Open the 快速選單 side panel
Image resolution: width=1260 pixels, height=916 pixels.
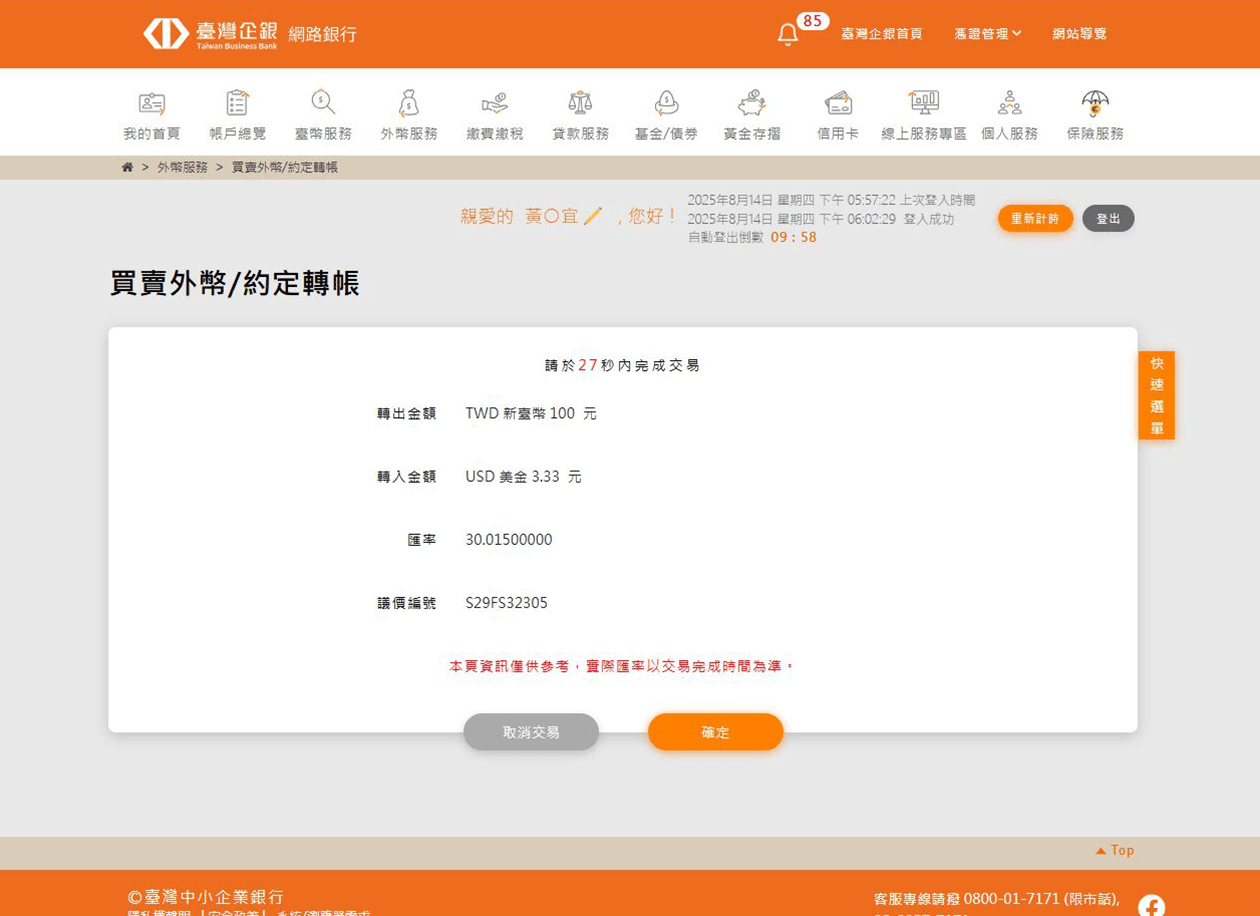(1156, 395)
